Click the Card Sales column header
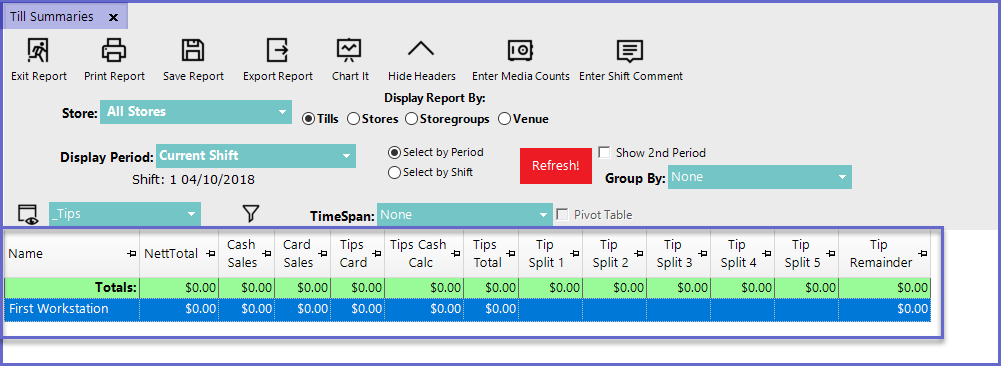The image size is (1001, 366). [x=303, y=254]
